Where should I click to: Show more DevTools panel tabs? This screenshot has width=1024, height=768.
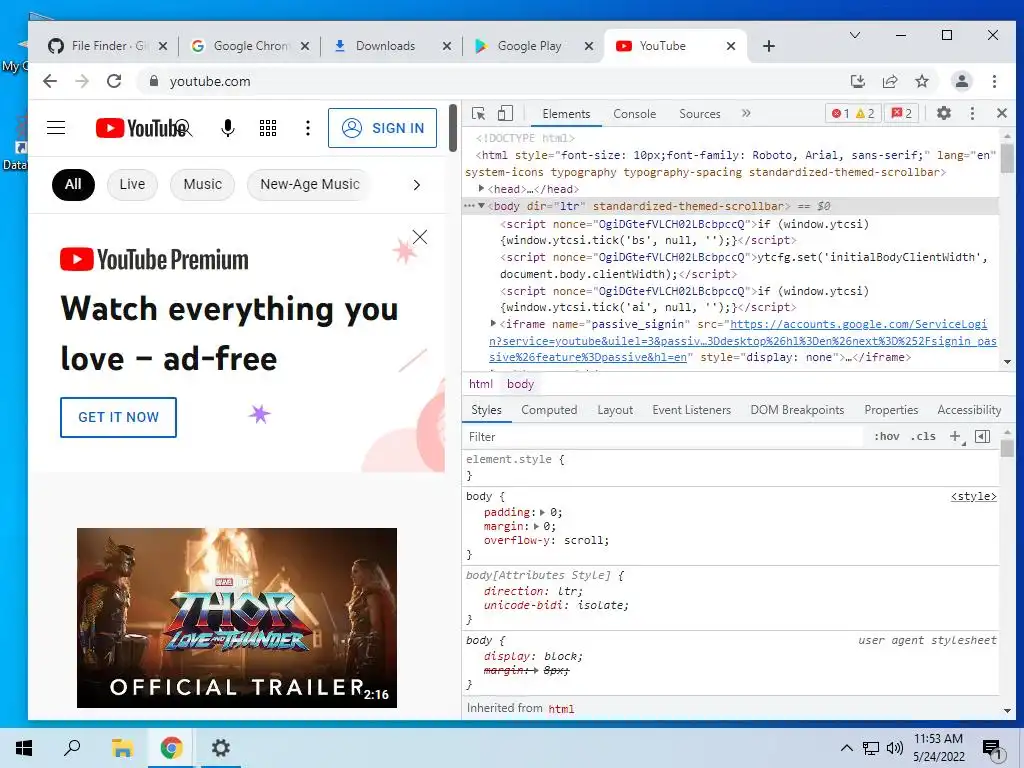746,114
